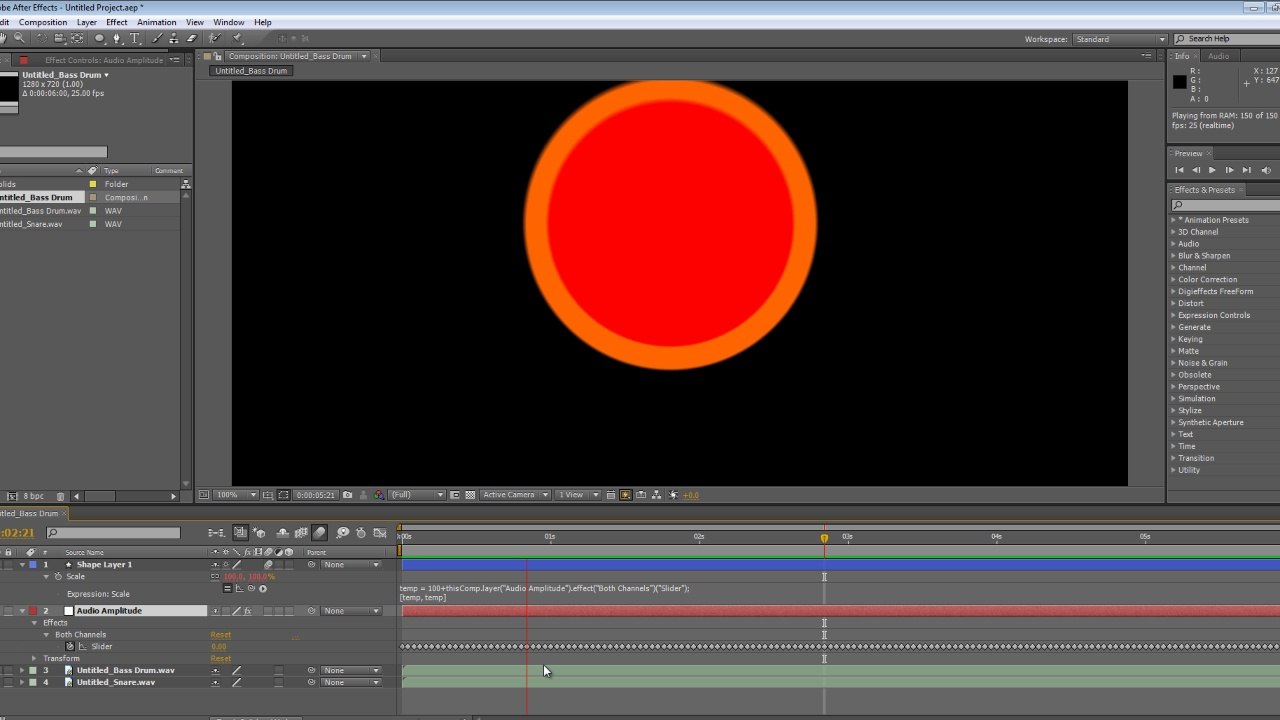Toggle Fast Previews lightning icon
The width and height of the screenshot is (1280, 720).
tap(625, 494)
